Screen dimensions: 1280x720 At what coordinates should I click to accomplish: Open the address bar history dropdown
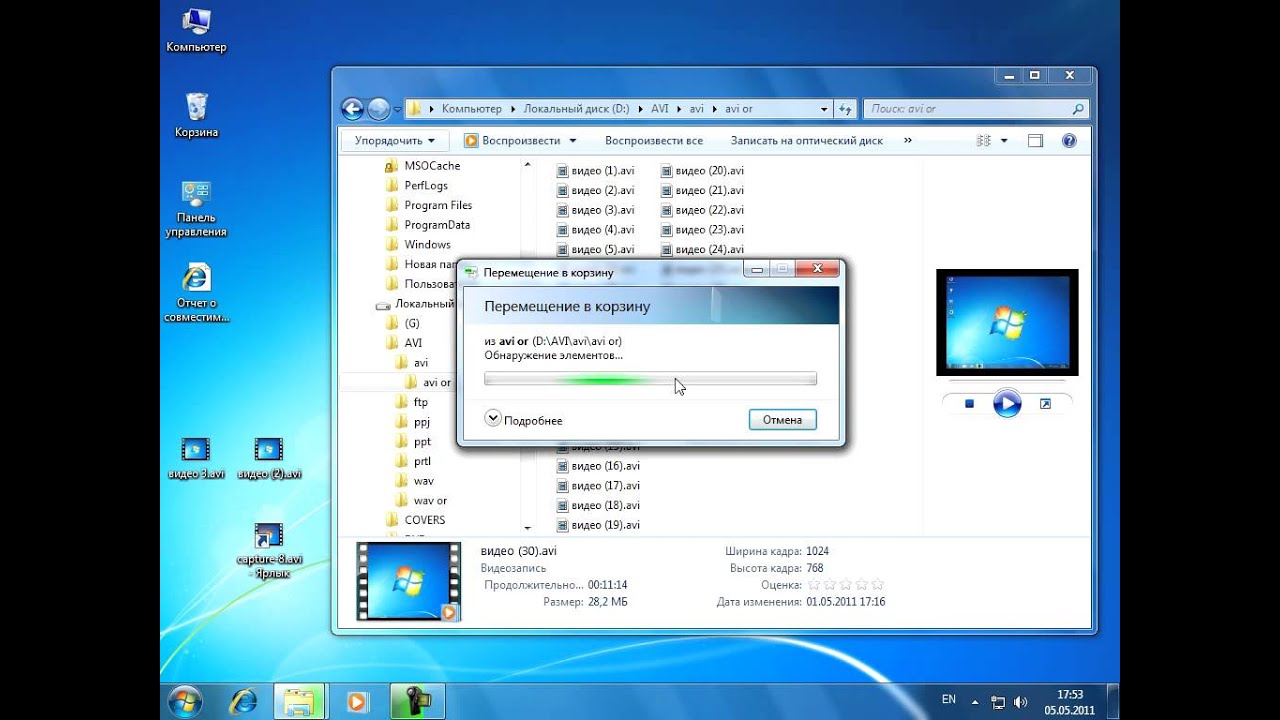pos(824,109)
